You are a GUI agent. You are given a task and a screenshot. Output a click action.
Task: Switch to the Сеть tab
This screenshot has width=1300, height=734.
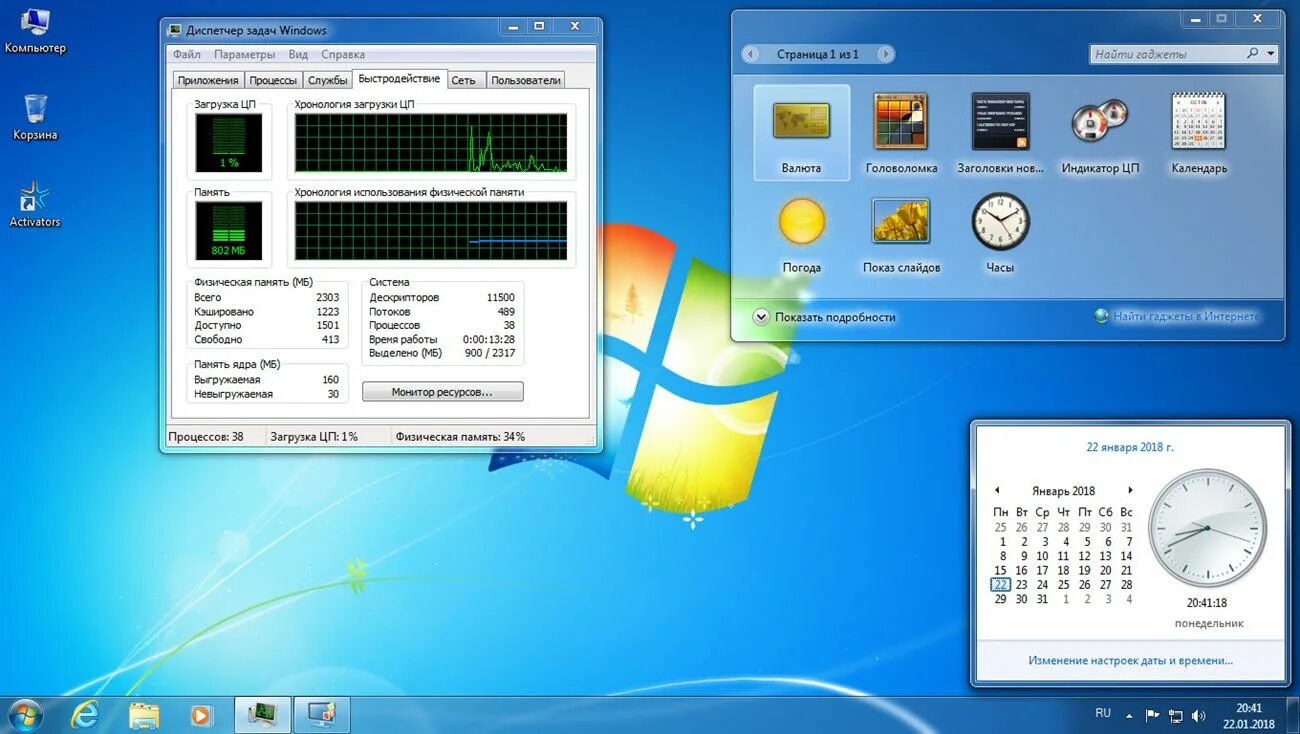click(x=463, y=80)
